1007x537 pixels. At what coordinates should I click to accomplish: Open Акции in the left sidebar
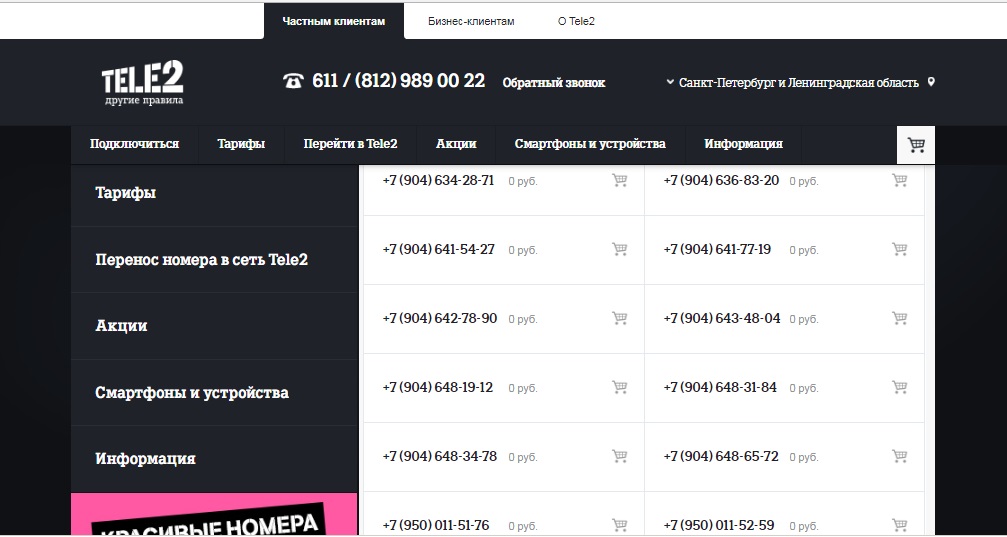(121, 326)
